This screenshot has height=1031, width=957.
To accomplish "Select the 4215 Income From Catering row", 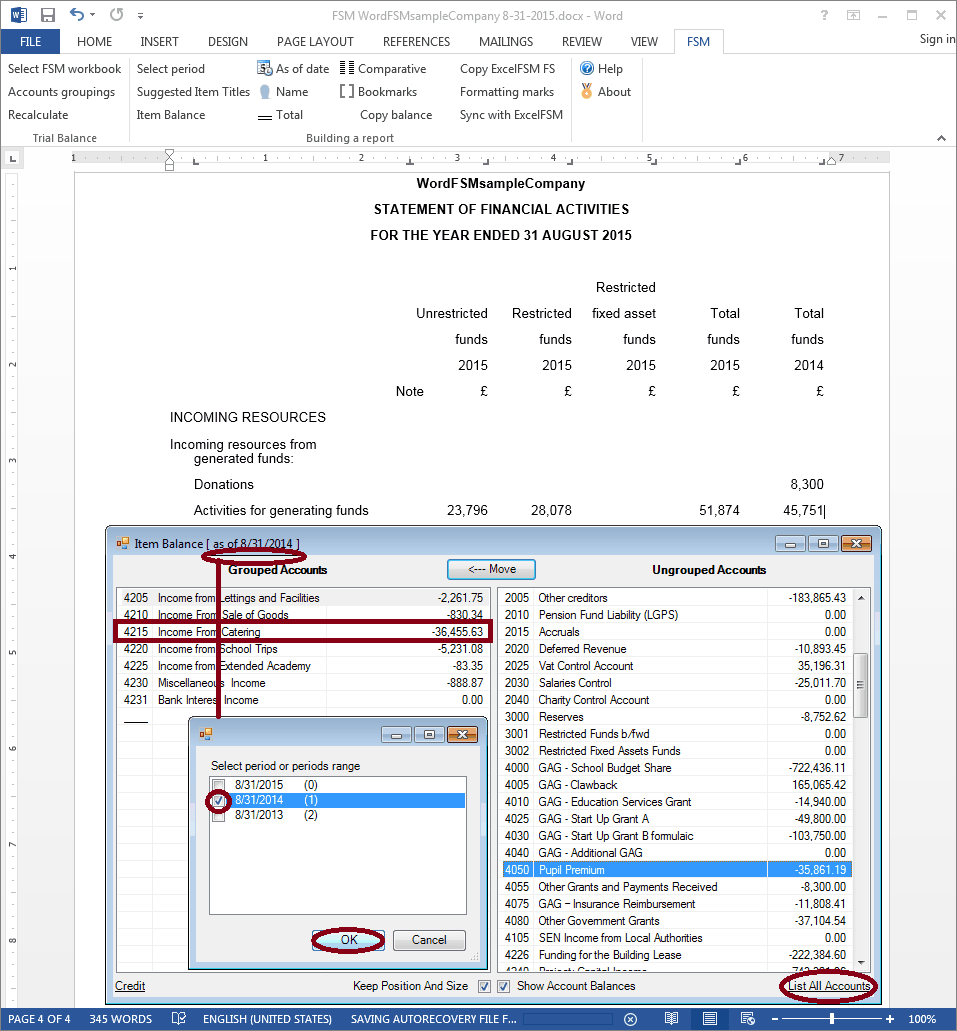I will 303,632.
